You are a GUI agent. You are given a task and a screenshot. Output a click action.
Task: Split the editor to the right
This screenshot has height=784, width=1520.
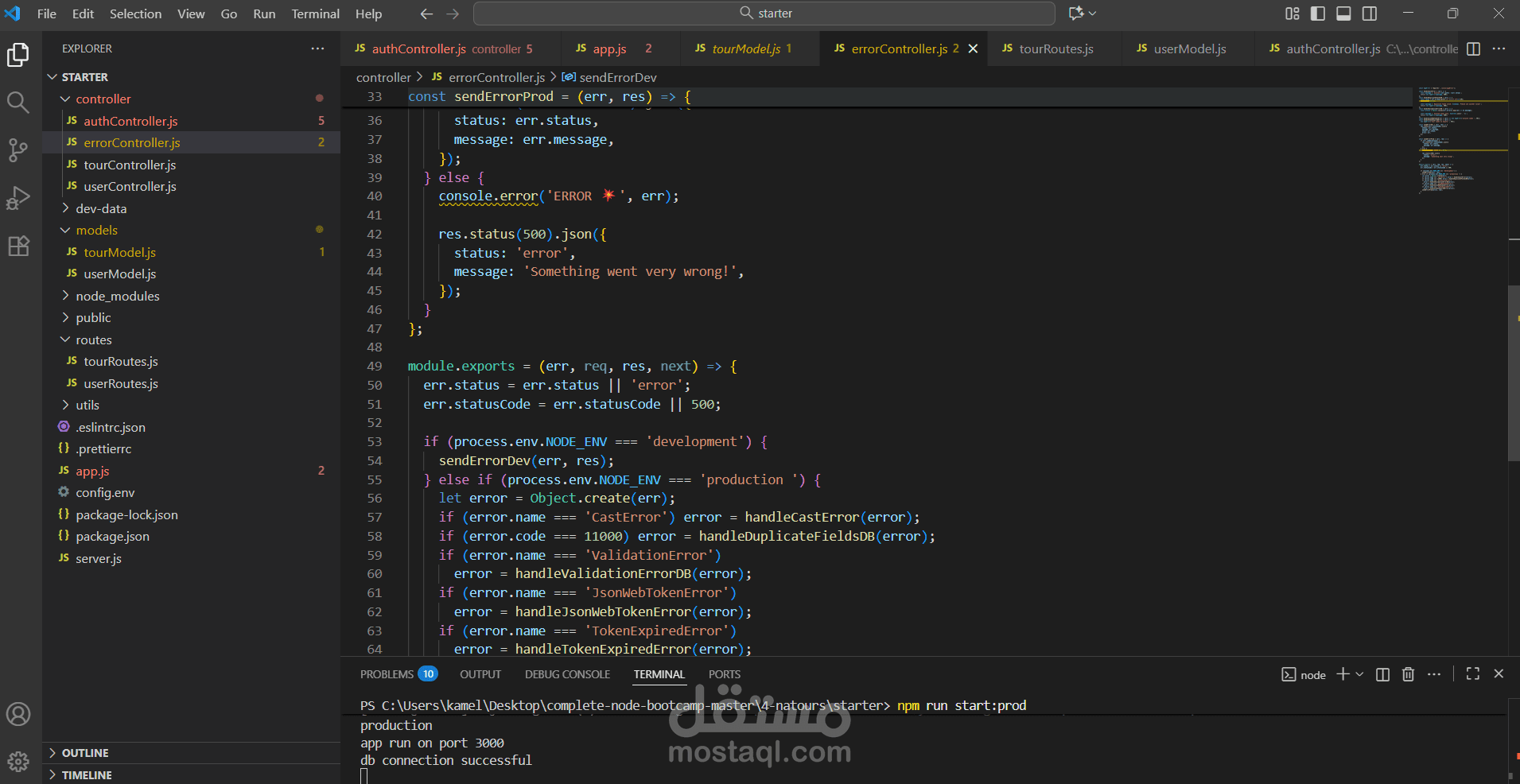coord(1473,49)
